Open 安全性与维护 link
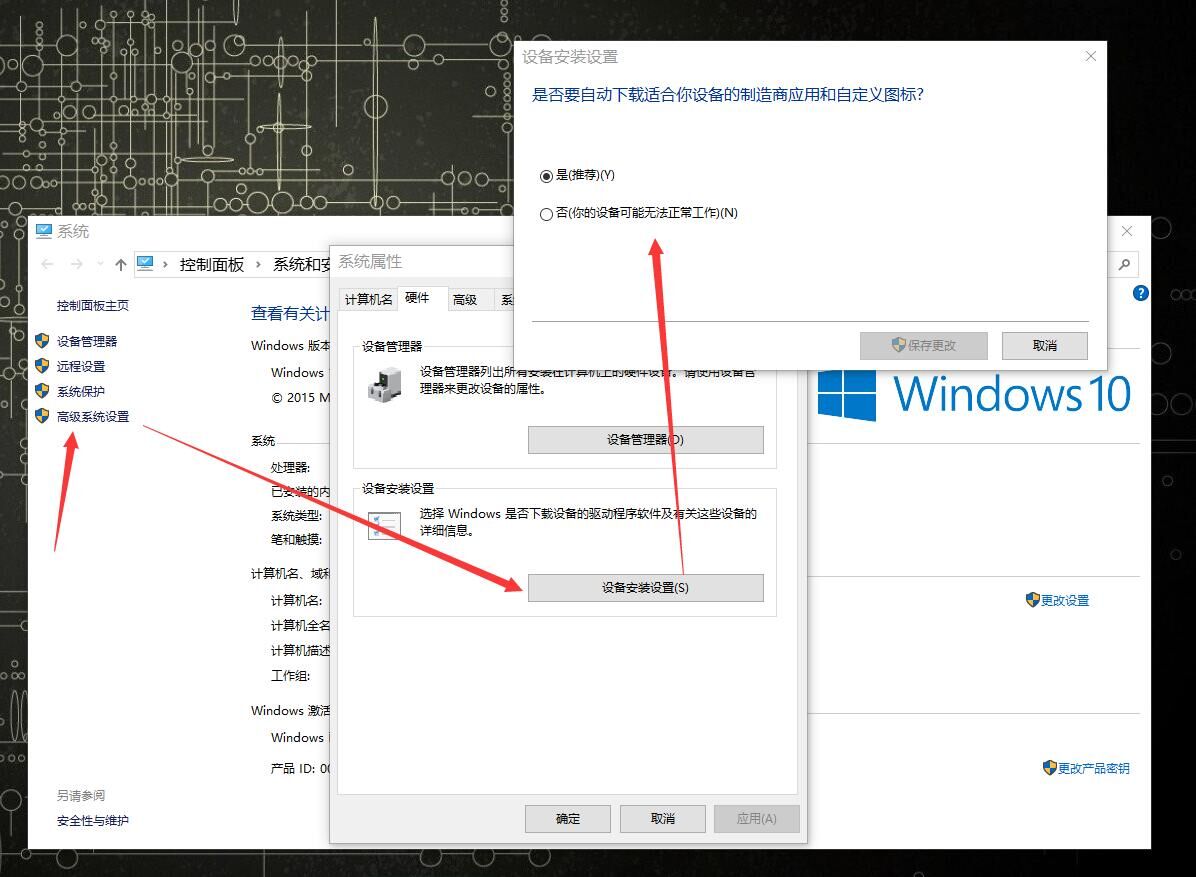Image resolution: width=1196 pixels, height=877 pixels. [x=92, y=821]
